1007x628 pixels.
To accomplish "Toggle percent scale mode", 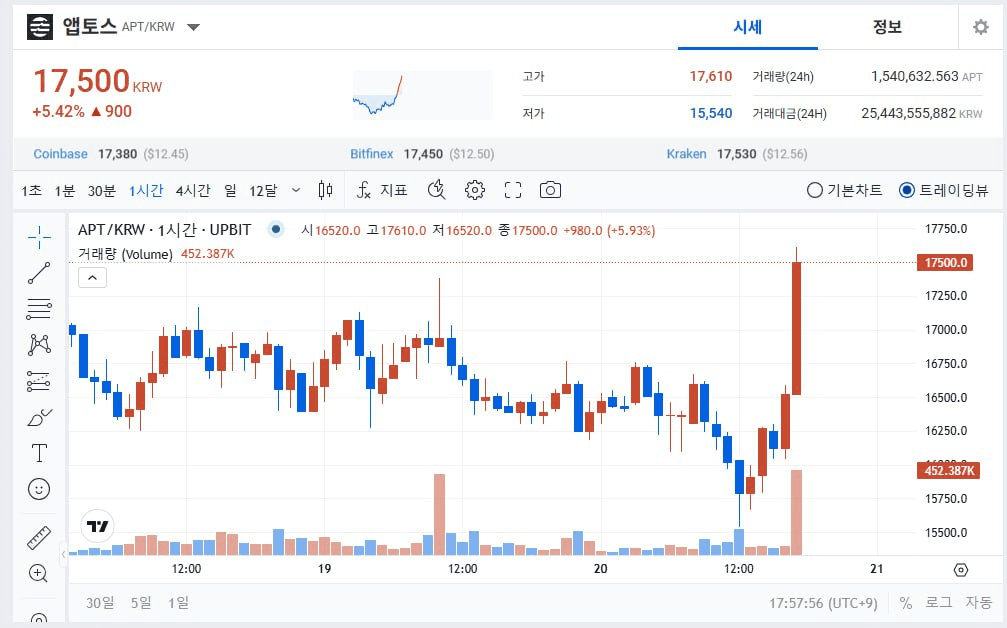I will point(906,603).
